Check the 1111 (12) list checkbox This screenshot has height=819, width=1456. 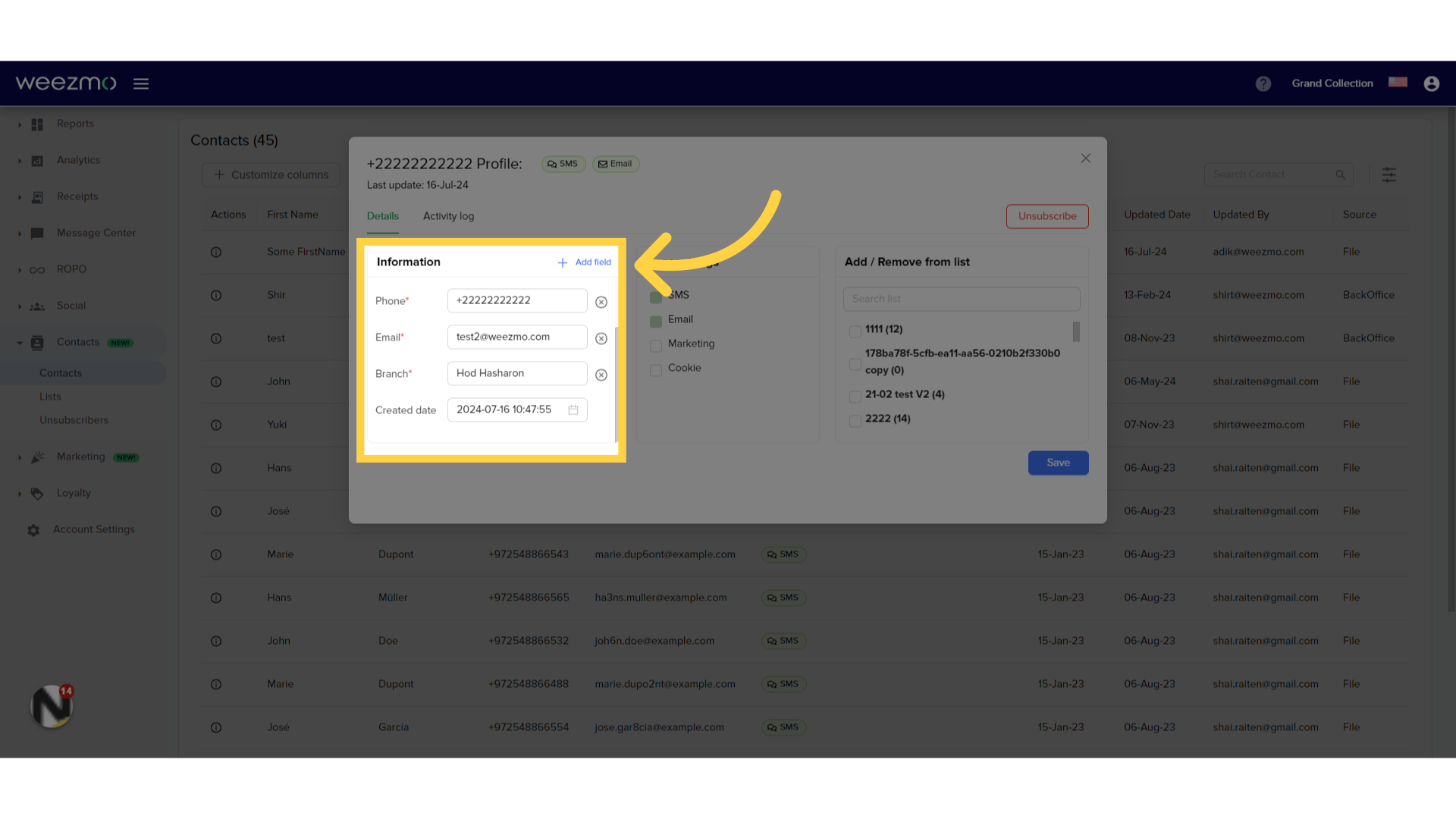tap(855, 331)
